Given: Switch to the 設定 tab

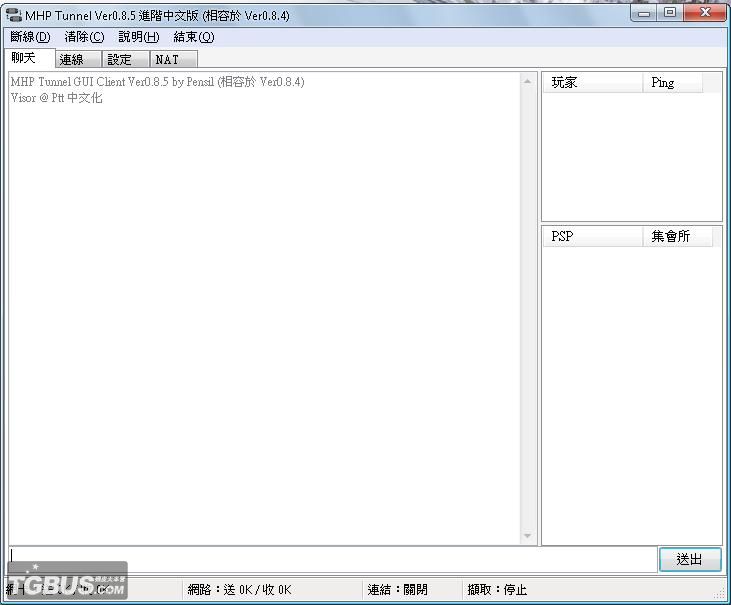Looking at the screenshot, I should [x=125, y=60].
